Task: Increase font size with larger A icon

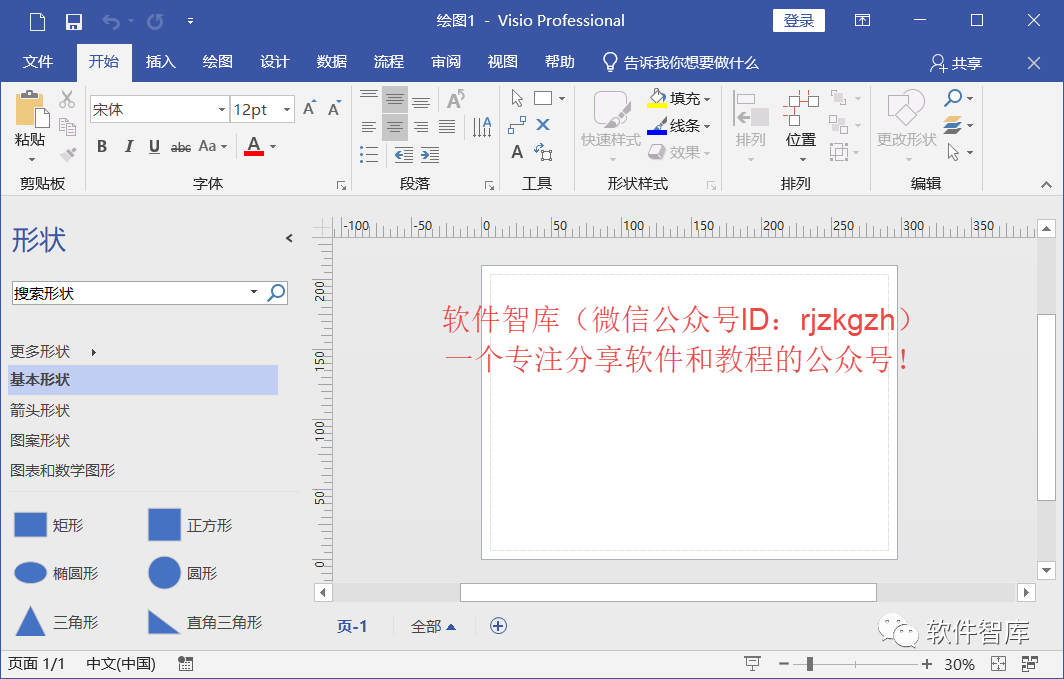Action: 309,109
